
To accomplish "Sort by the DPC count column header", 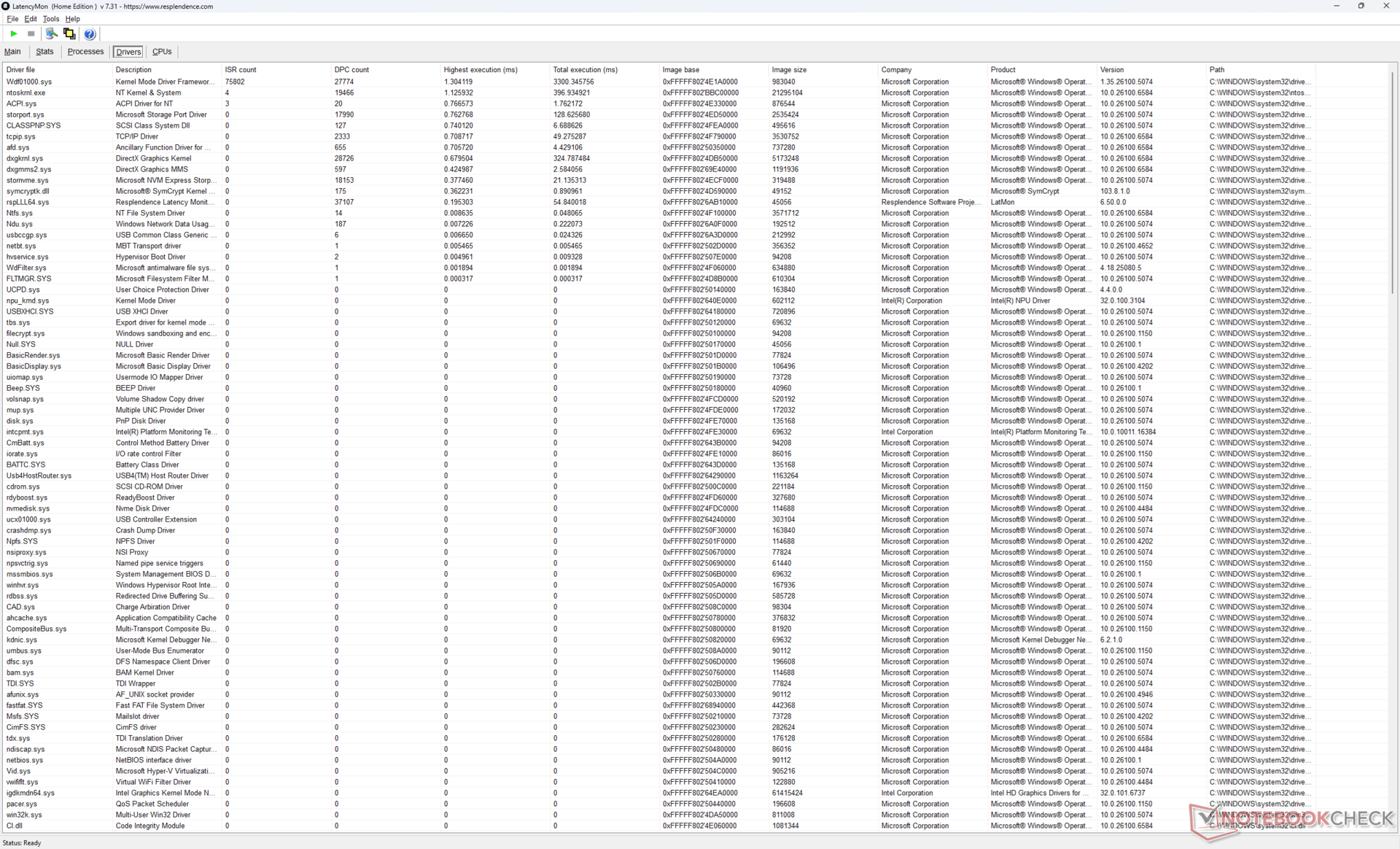I will click(351, 70).
